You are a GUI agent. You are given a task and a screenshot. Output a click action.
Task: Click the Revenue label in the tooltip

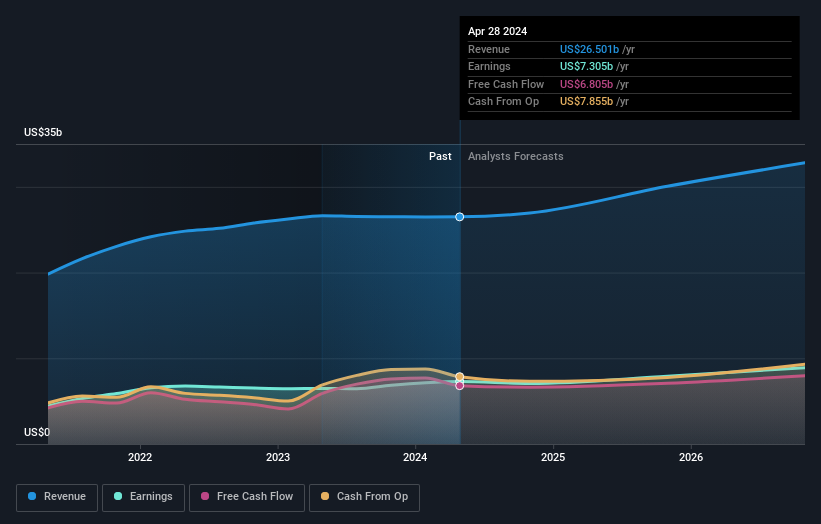click(489, 49)
